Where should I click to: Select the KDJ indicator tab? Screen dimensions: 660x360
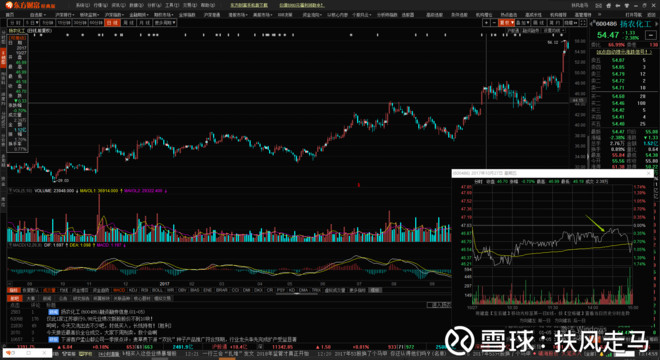tap(133, 290)
